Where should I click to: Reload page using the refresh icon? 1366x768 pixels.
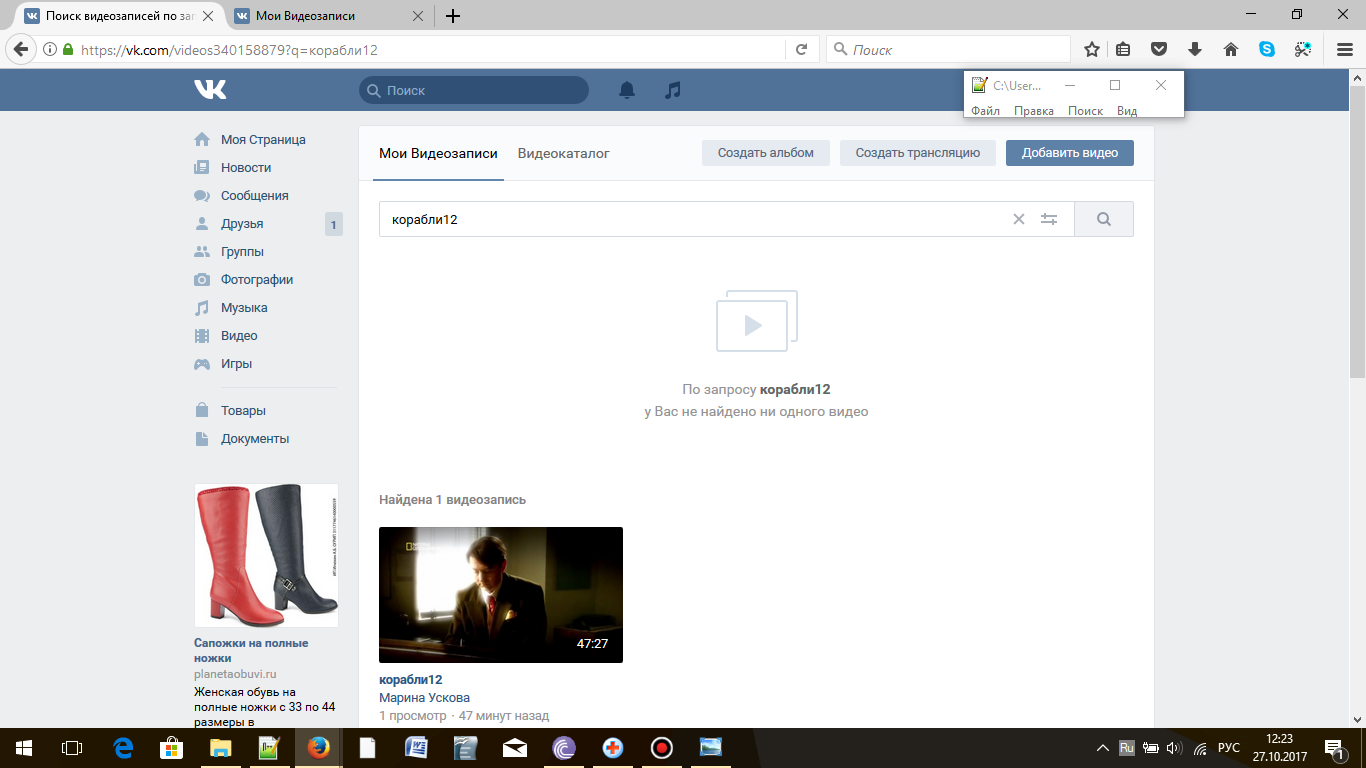tap(801, 49)
